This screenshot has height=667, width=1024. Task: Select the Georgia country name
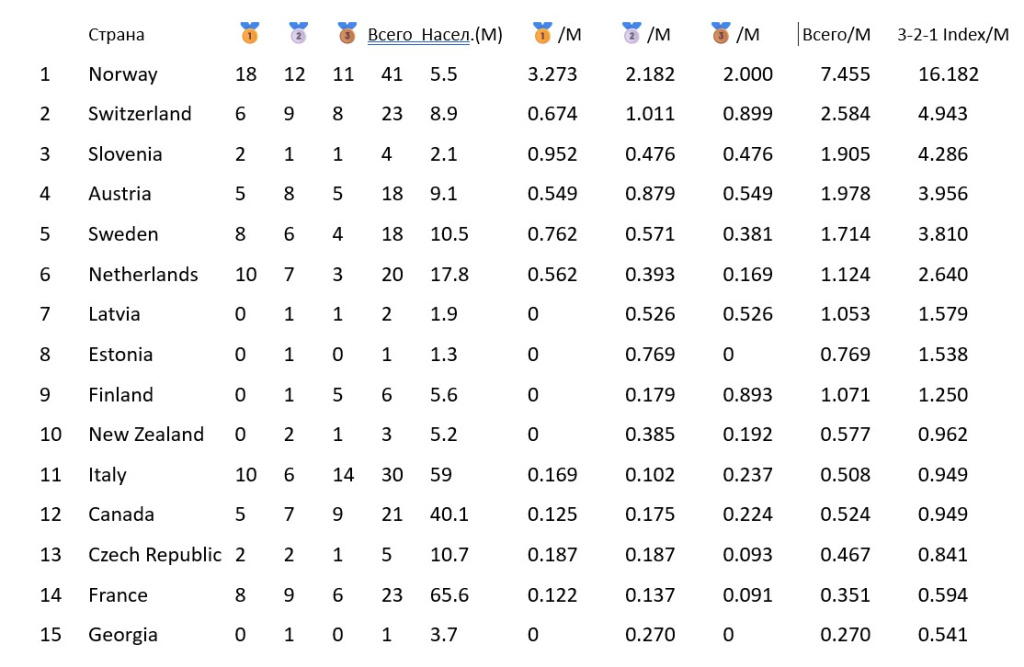click(x=123, y=635)
